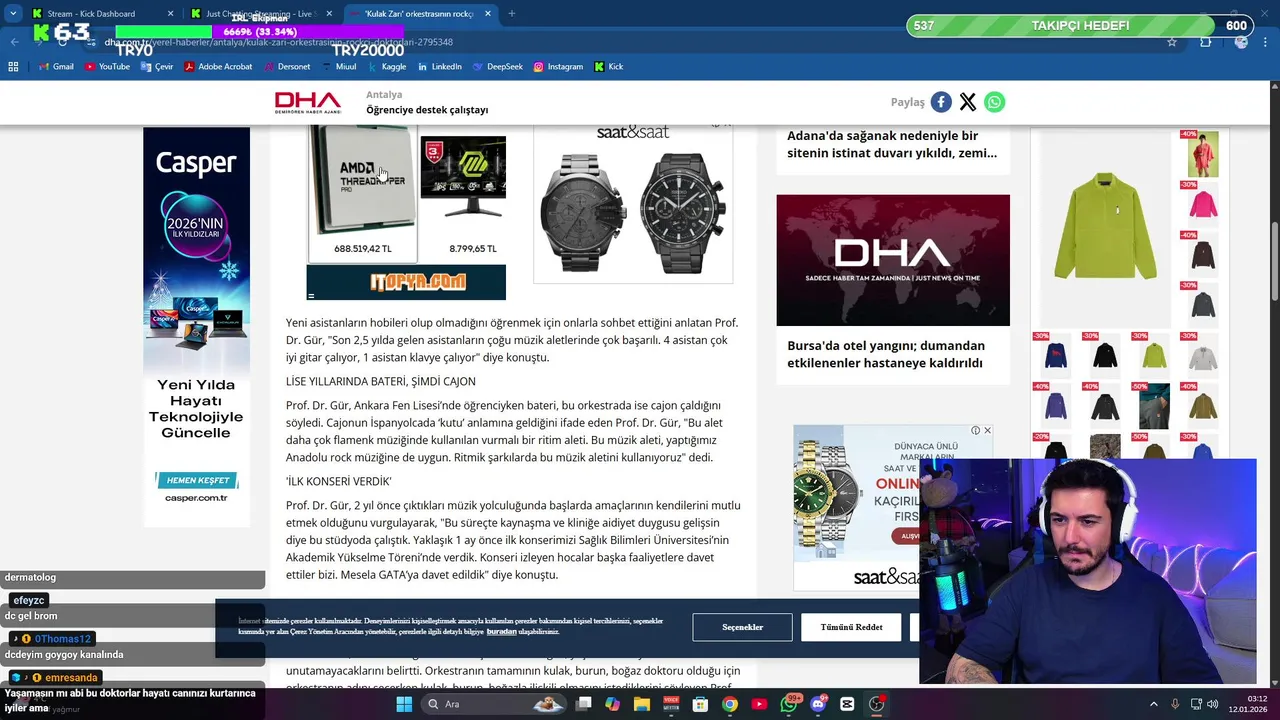Viewport: 1280px width, 720px height.
Task: Open Microsoft Store from the taskbar
Action: click(x=701, y=704)
